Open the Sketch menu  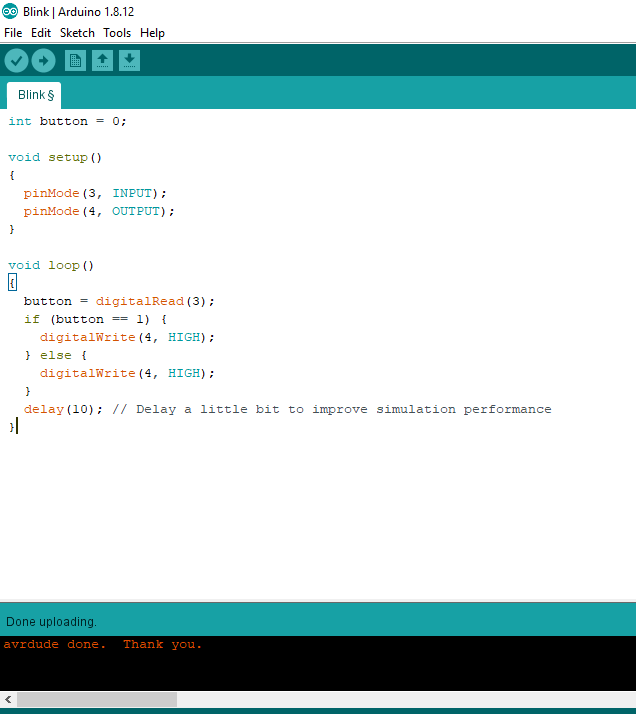click(77, 33)
